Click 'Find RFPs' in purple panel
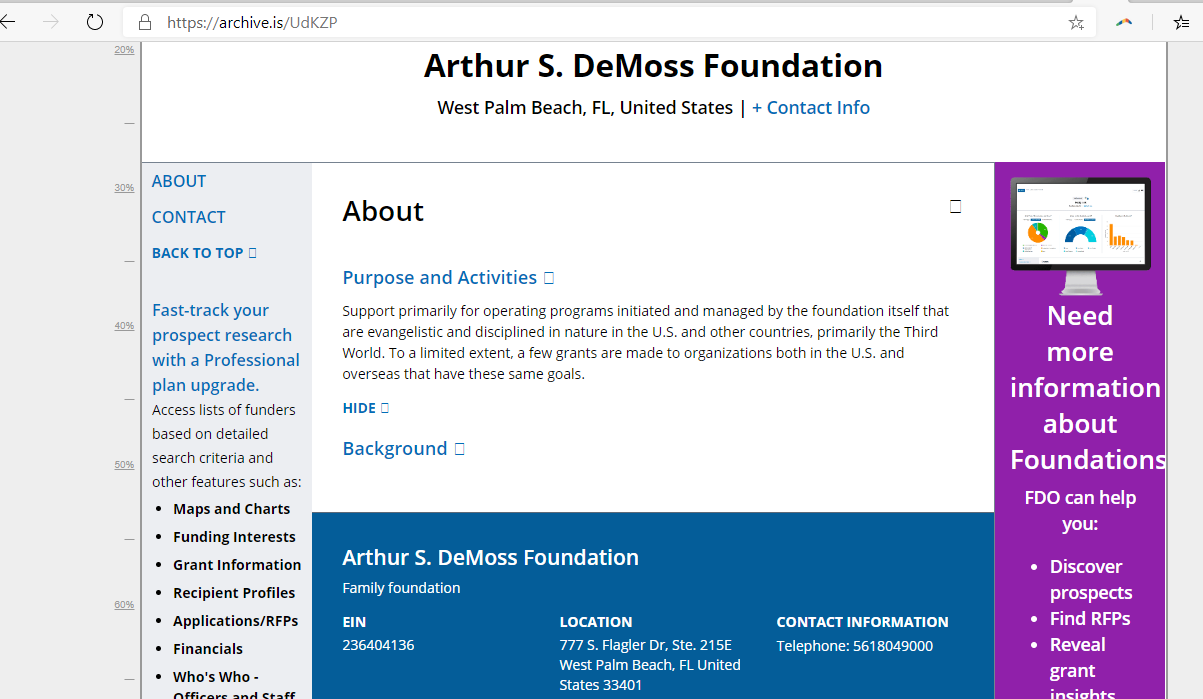The image size is (1203, 699). pyautogui.click(x=1090, y=618)
